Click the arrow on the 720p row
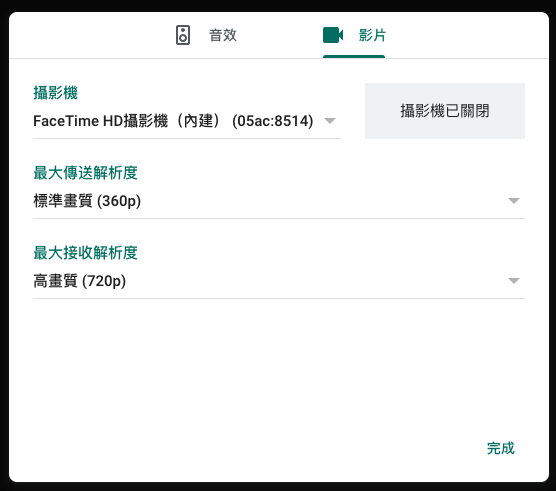556x491 pixels. click(514, 281)
